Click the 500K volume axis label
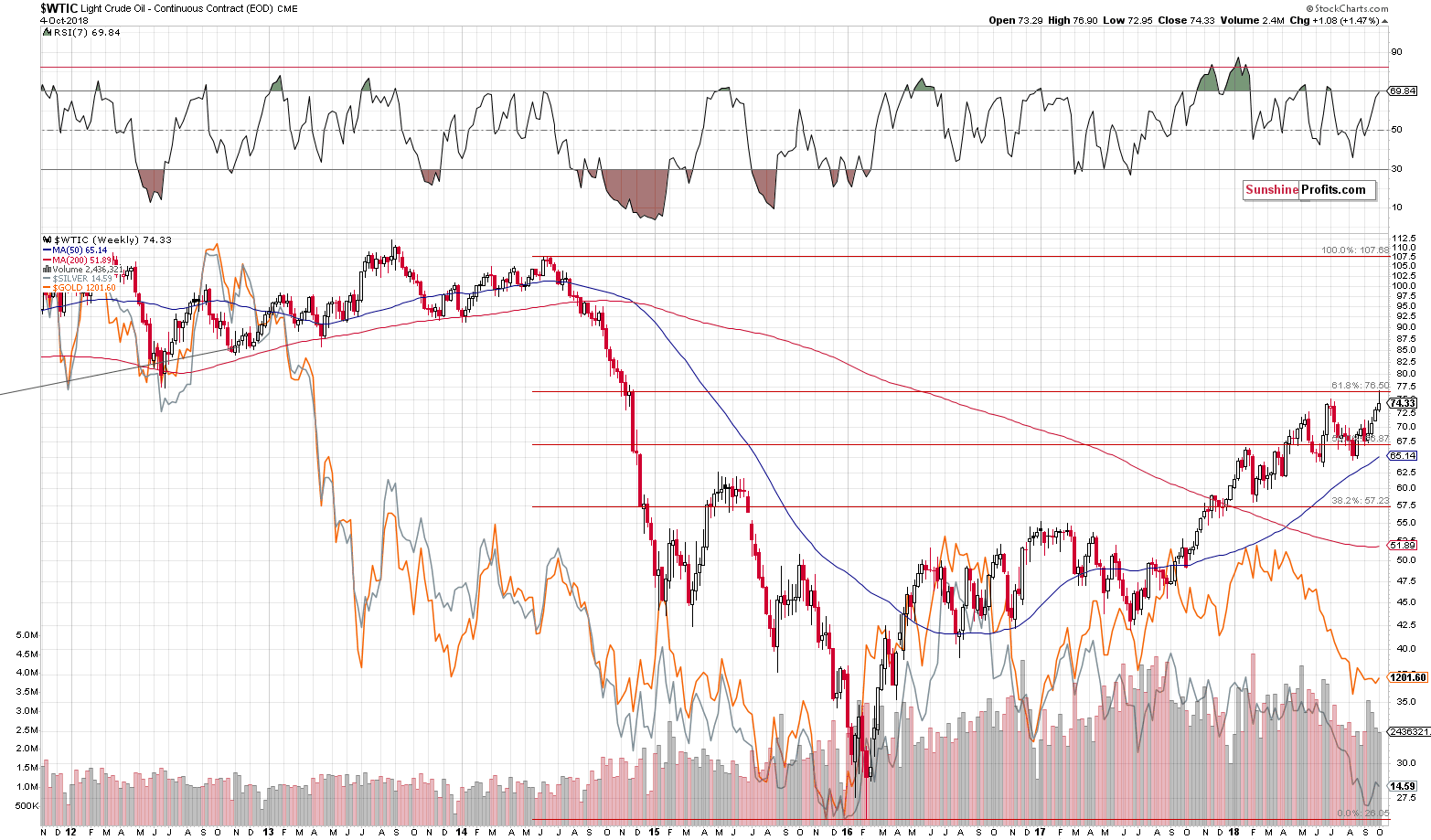 click(x=26, y=805)
